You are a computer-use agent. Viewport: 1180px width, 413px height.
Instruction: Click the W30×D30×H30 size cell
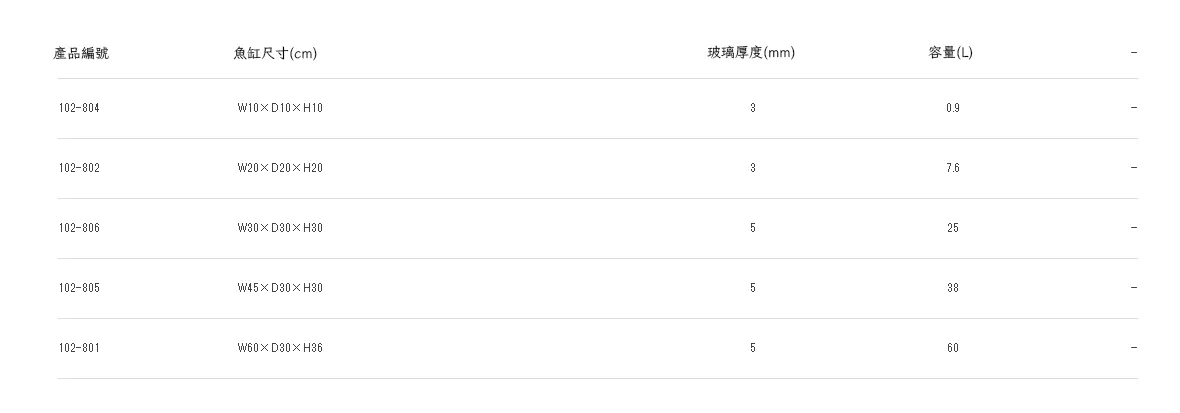(x=280, y=228)
